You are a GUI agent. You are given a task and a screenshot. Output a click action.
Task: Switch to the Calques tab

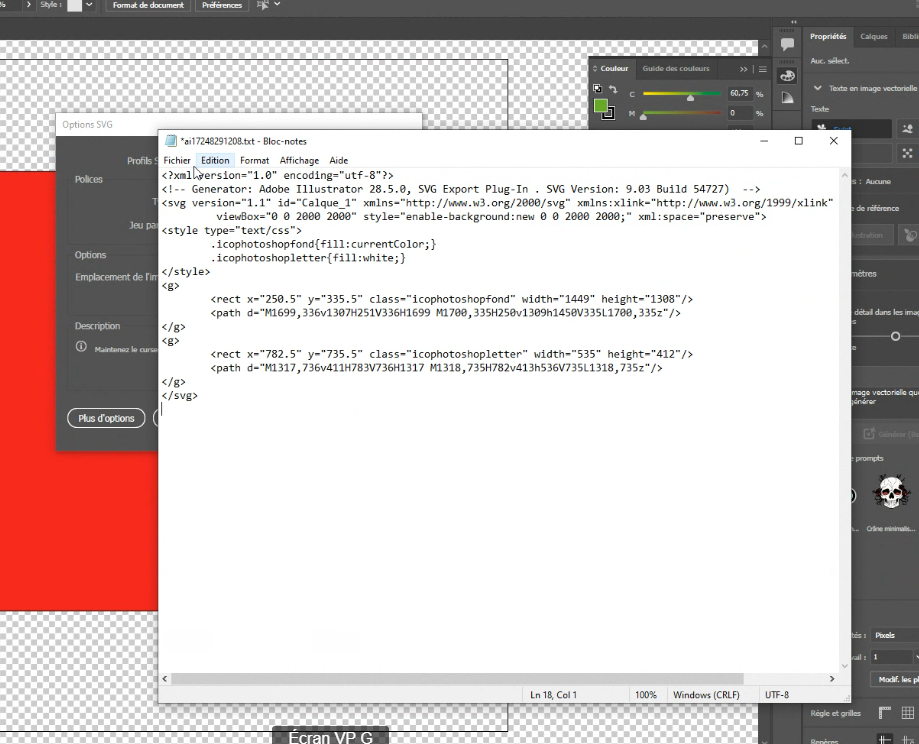[873, 36]
